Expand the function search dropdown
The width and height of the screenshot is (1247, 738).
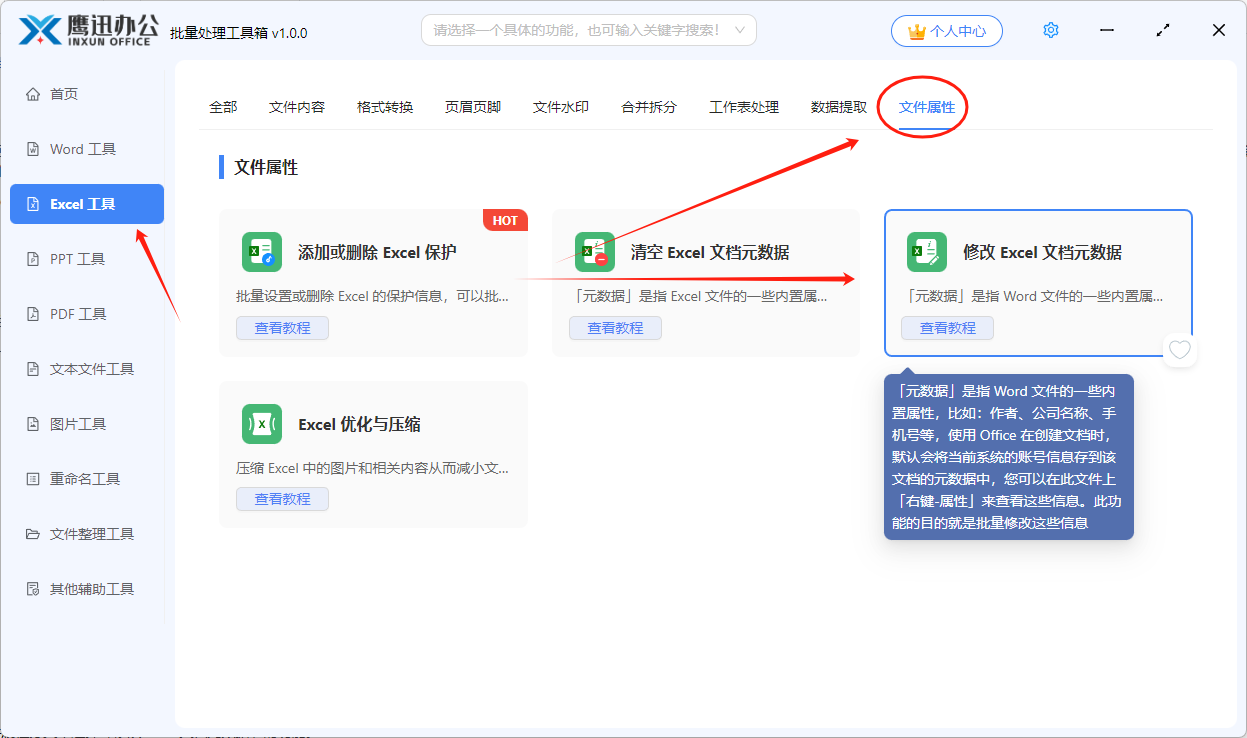click(740, 30)
